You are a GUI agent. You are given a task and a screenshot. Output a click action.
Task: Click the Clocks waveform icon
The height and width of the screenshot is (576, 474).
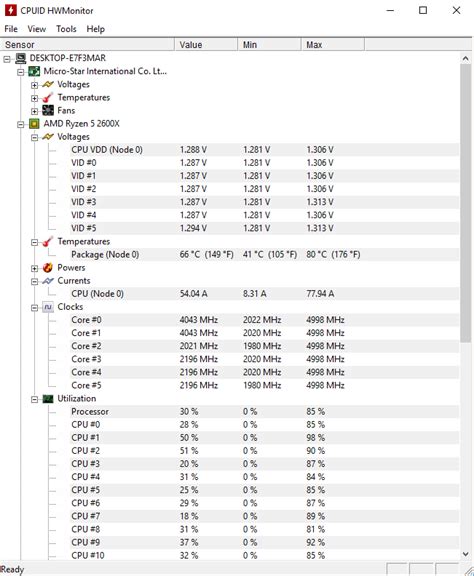[48, 307]
